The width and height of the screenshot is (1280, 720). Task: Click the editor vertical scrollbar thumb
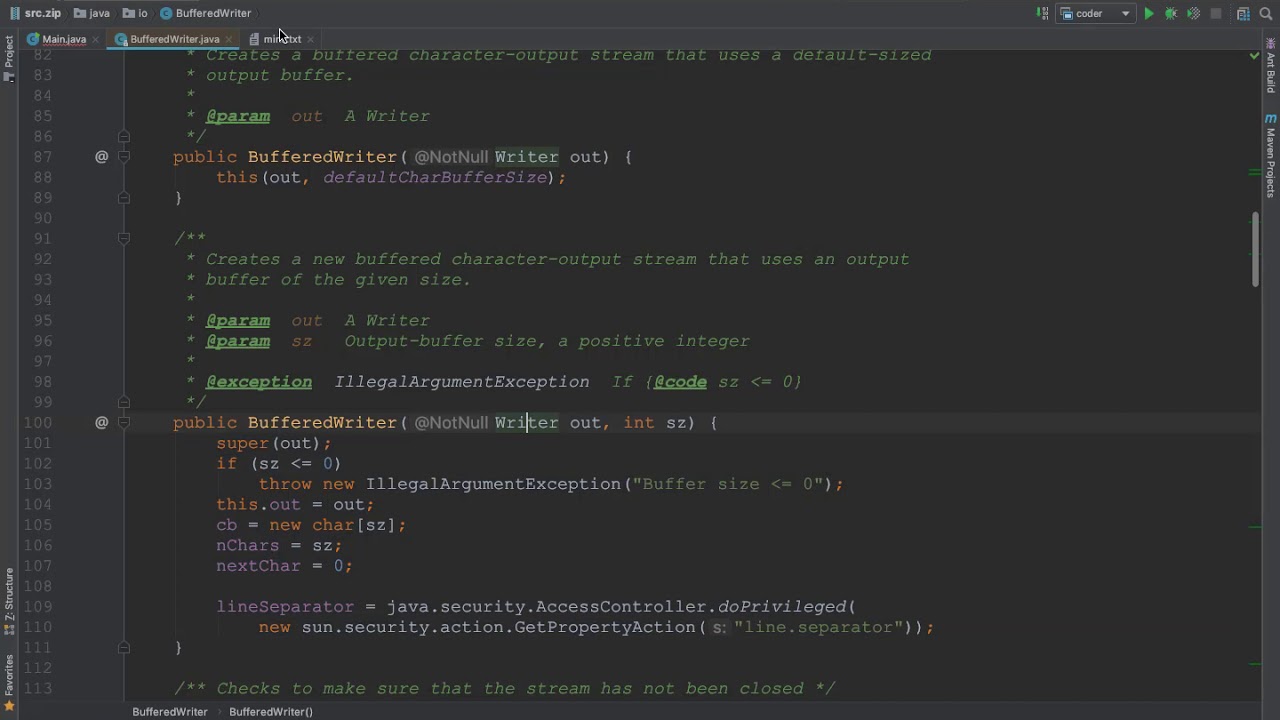click(x=1256, y=250)
